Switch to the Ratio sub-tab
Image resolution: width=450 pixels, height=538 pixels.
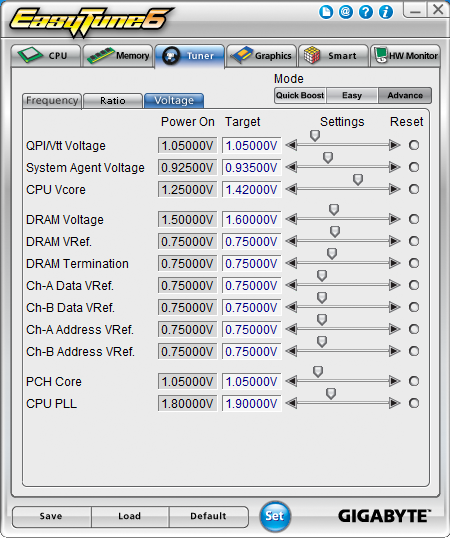point(112,101)
